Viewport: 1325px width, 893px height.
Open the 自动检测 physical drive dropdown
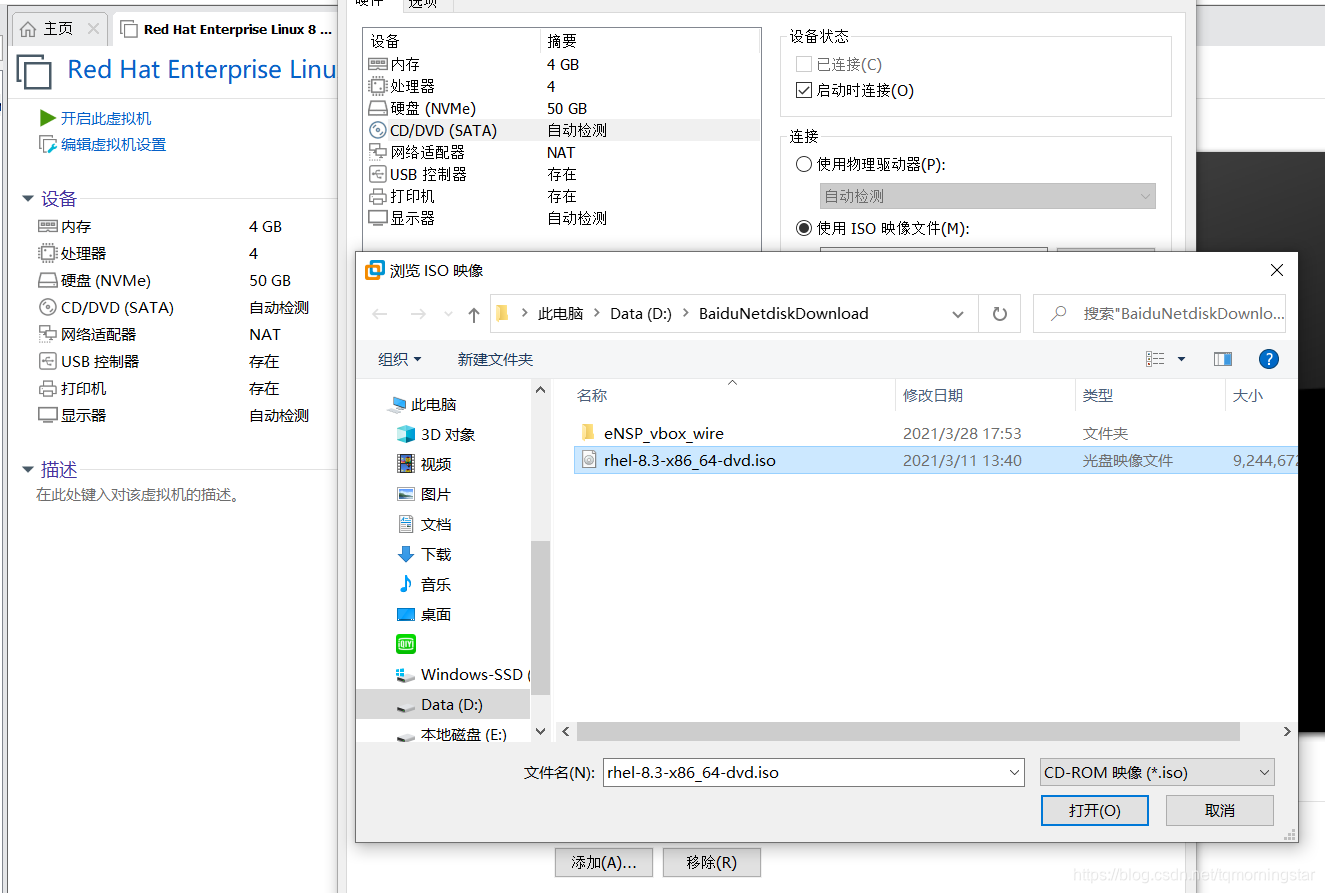coord(988,196)
